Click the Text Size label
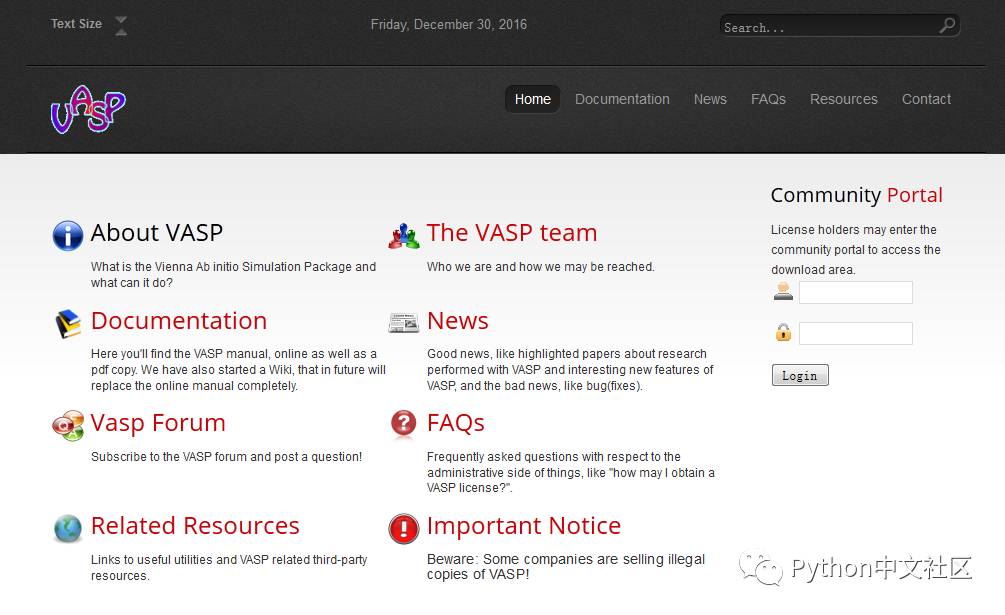The width and height of the screenshot is (1005, 615). click(76, 24)
